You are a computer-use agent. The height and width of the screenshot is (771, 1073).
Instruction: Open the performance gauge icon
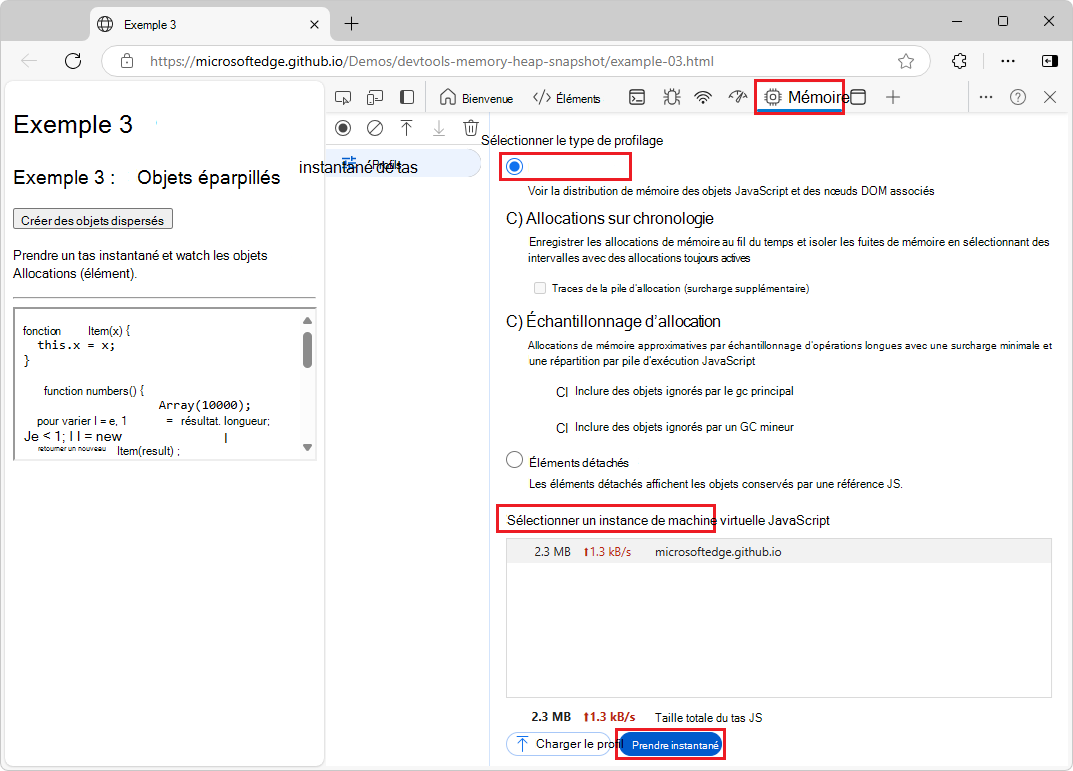click(738, 97)
